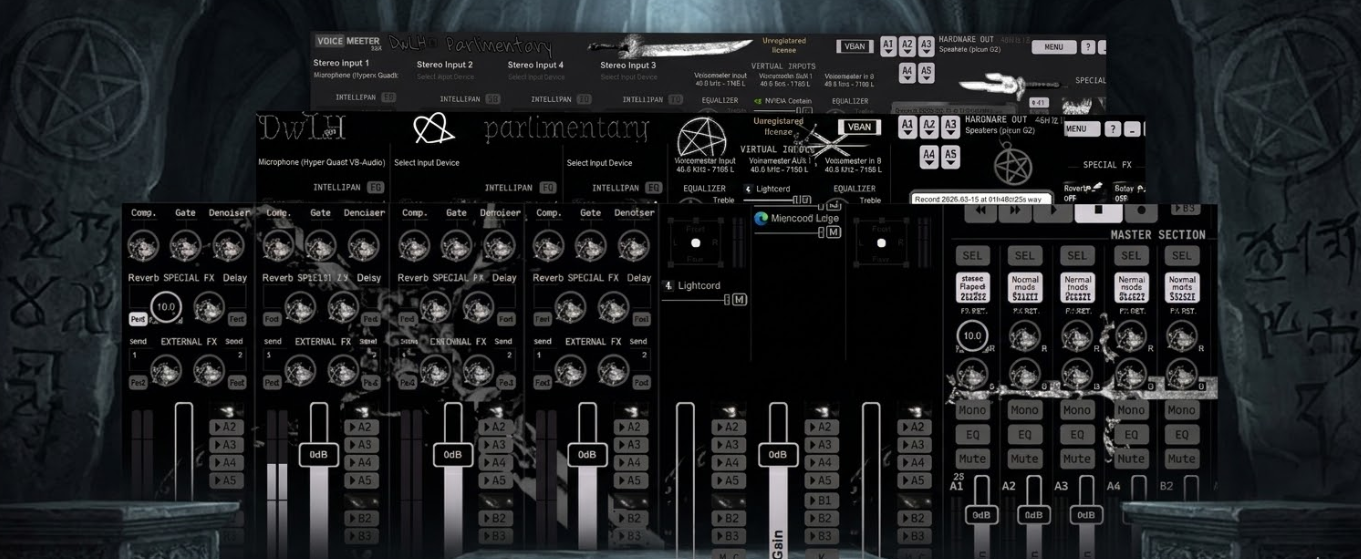Toggle Intellipan EQ on middle window microphone strip

coord(376,187)
